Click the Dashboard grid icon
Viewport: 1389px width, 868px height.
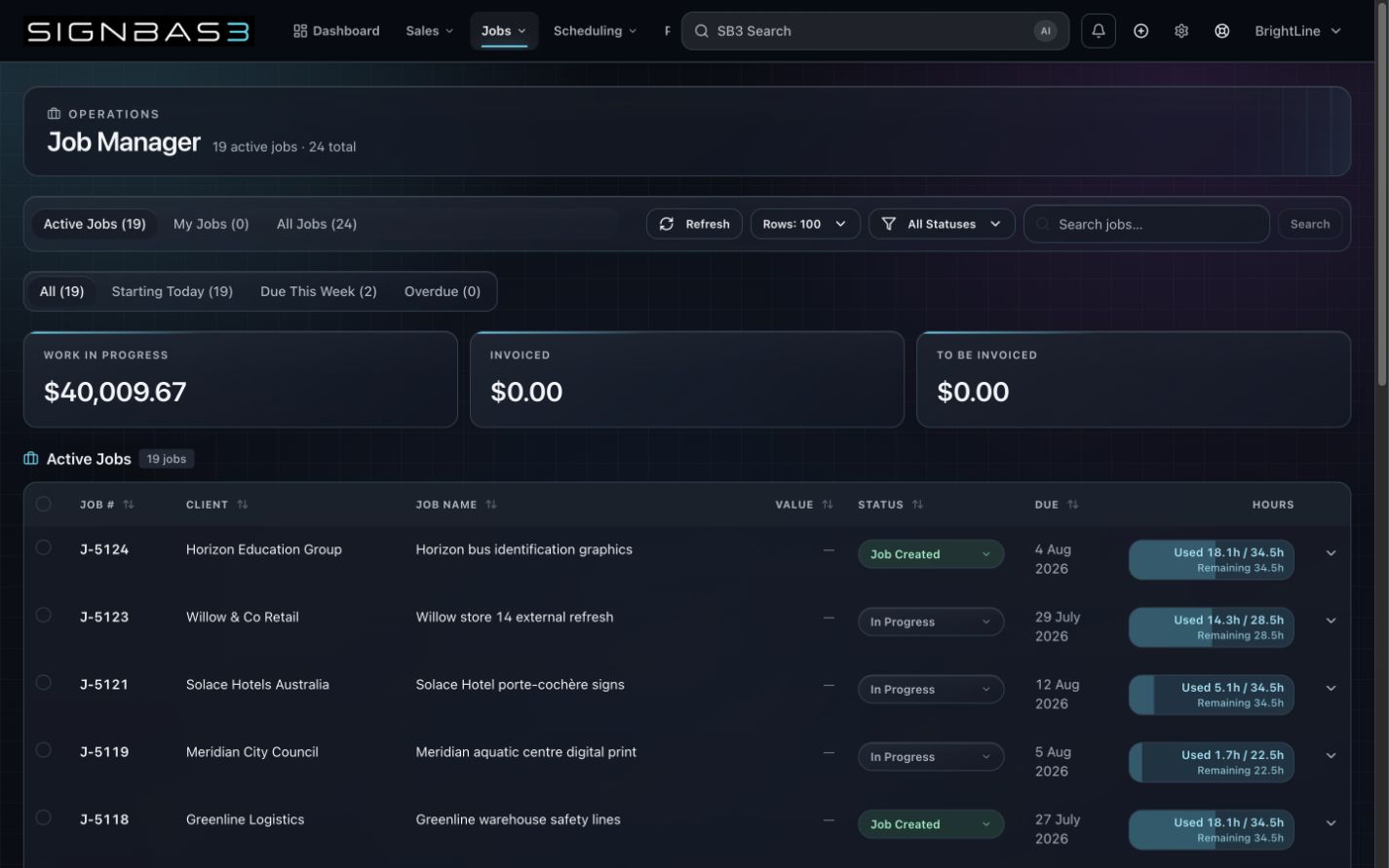coord(300,31)
